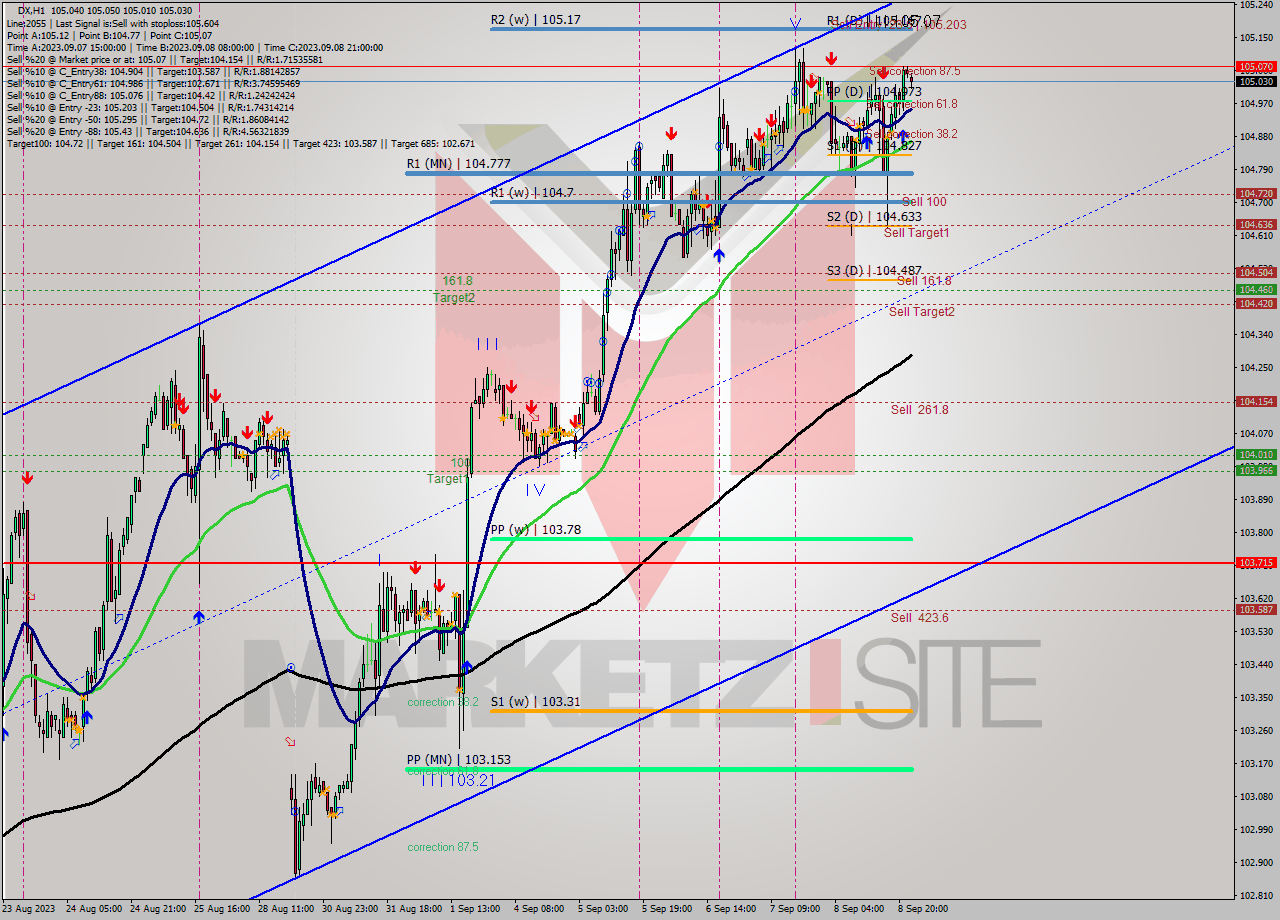Select the current price tag 105.030

pyautogui.click(x=1256, y=81)
